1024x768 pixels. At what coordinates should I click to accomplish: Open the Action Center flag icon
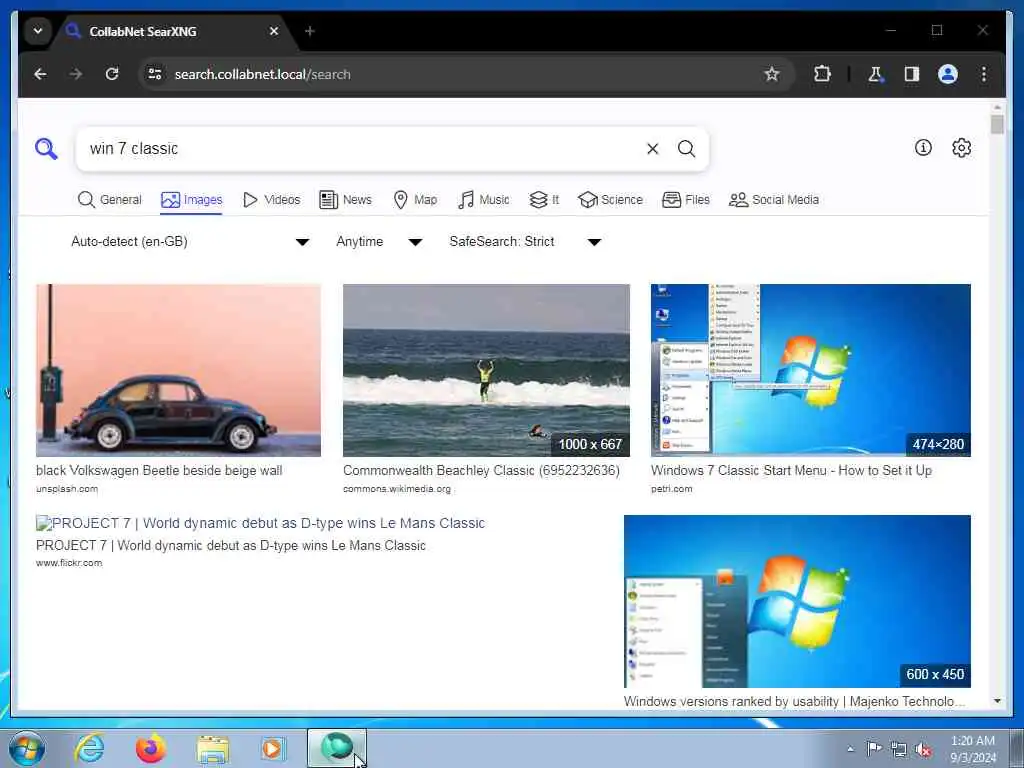874,748
